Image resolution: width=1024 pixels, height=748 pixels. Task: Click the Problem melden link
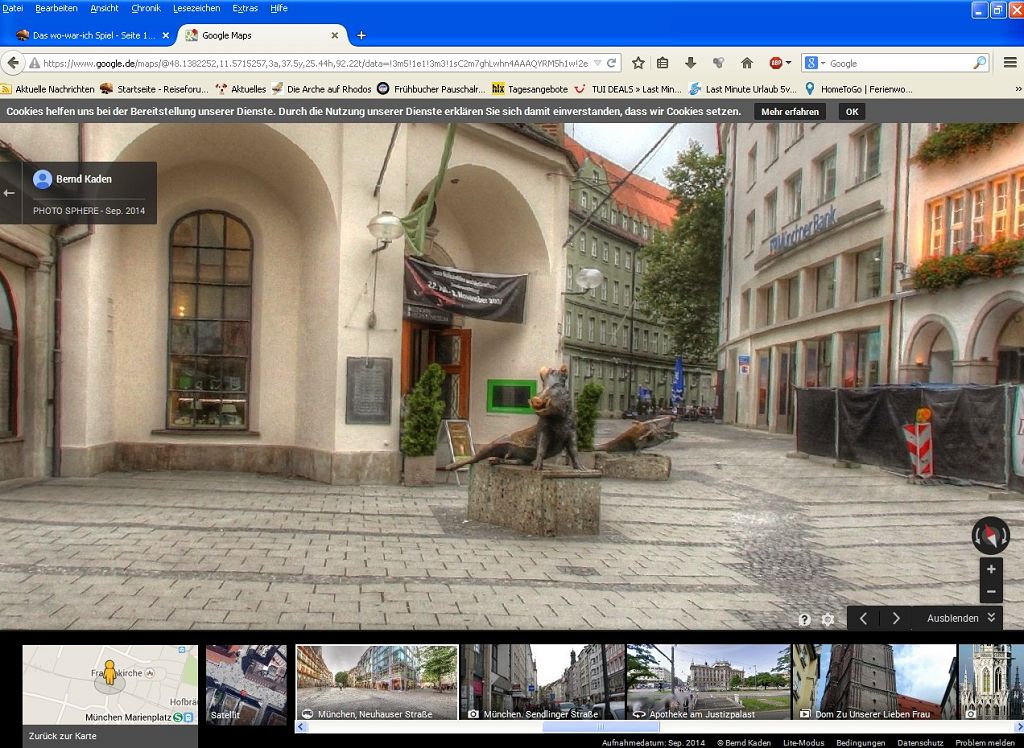[984, 743]
